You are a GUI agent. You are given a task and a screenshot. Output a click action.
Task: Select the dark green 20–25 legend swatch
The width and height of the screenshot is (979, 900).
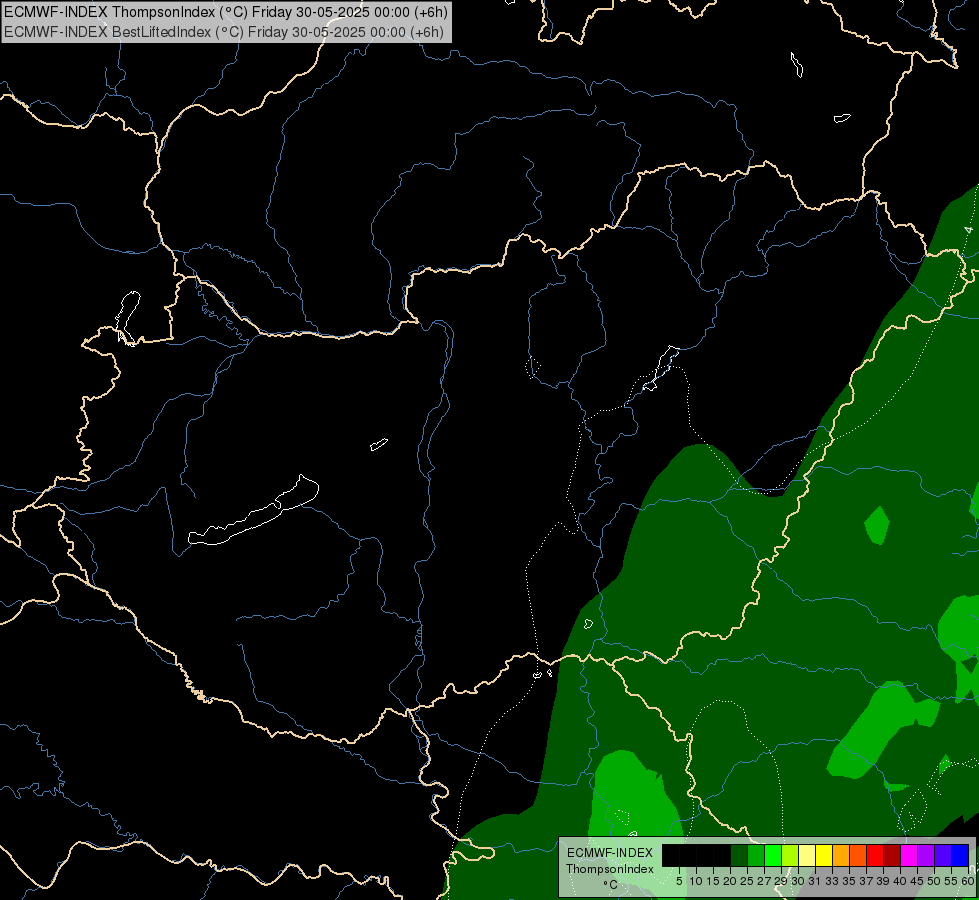[739, 855]
